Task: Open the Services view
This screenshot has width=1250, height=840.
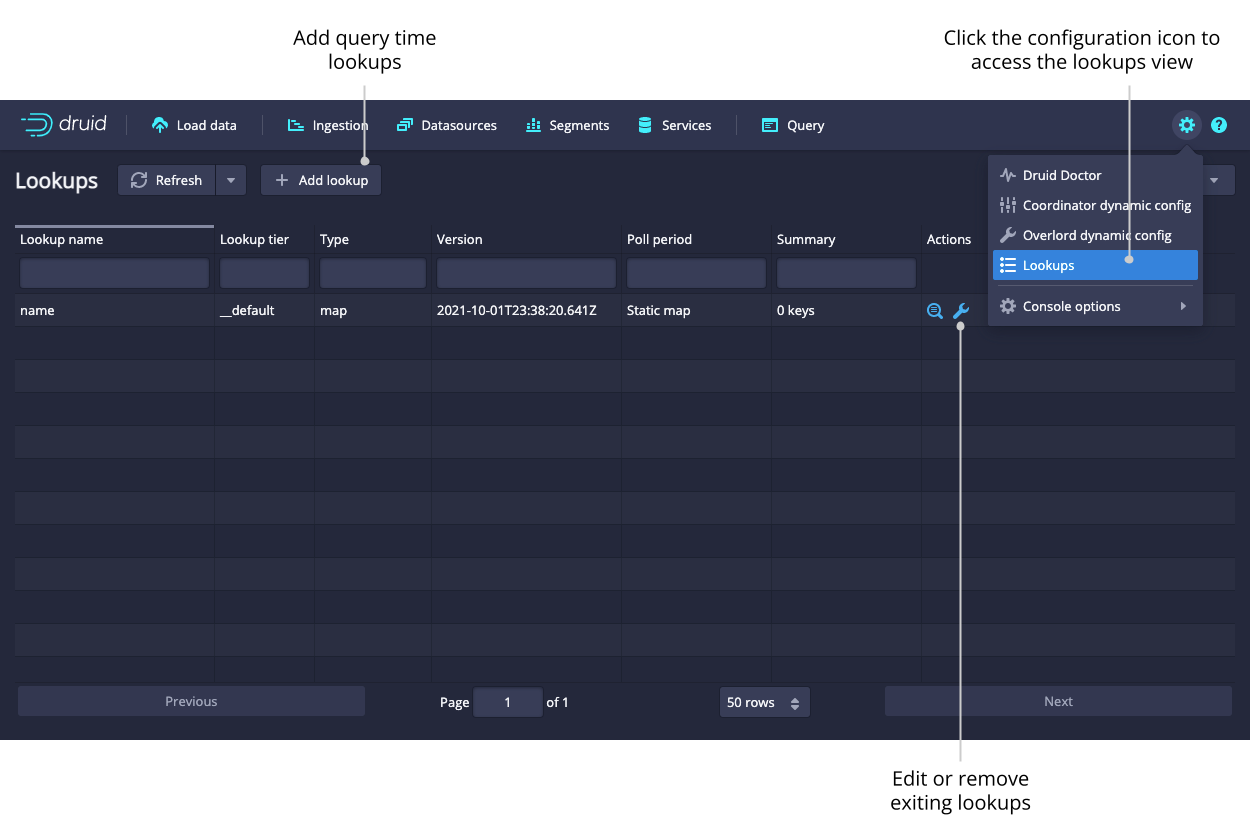Action: [674, 125]
